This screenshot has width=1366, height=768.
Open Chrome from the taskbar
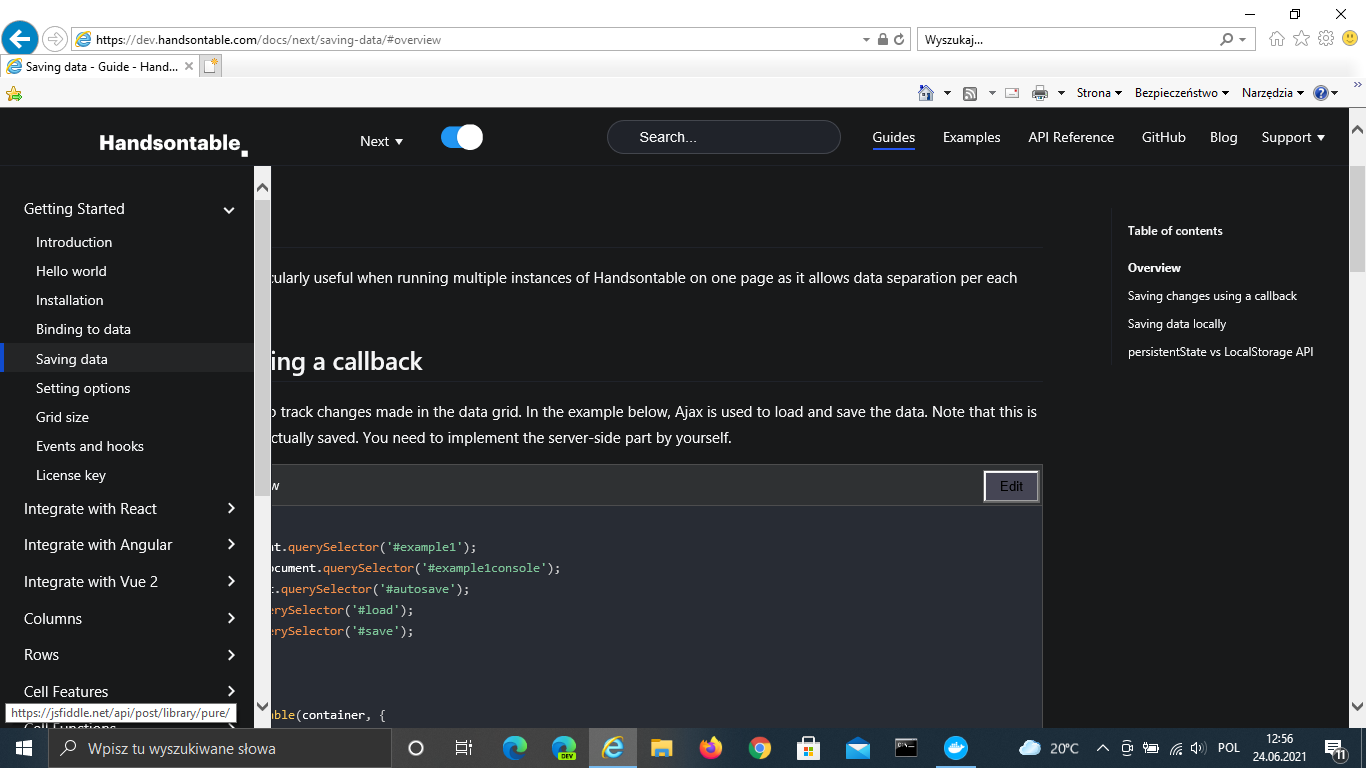tap(759, 747)
